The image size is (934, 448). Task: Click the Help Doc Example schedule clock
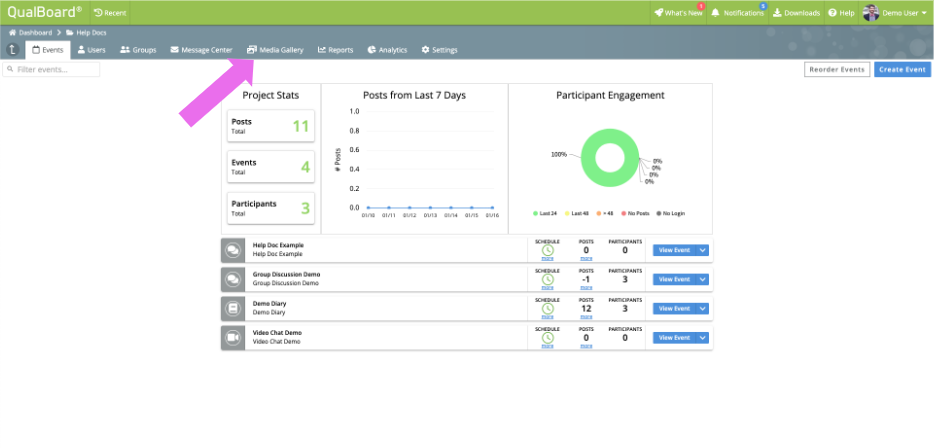coord(547,251)
